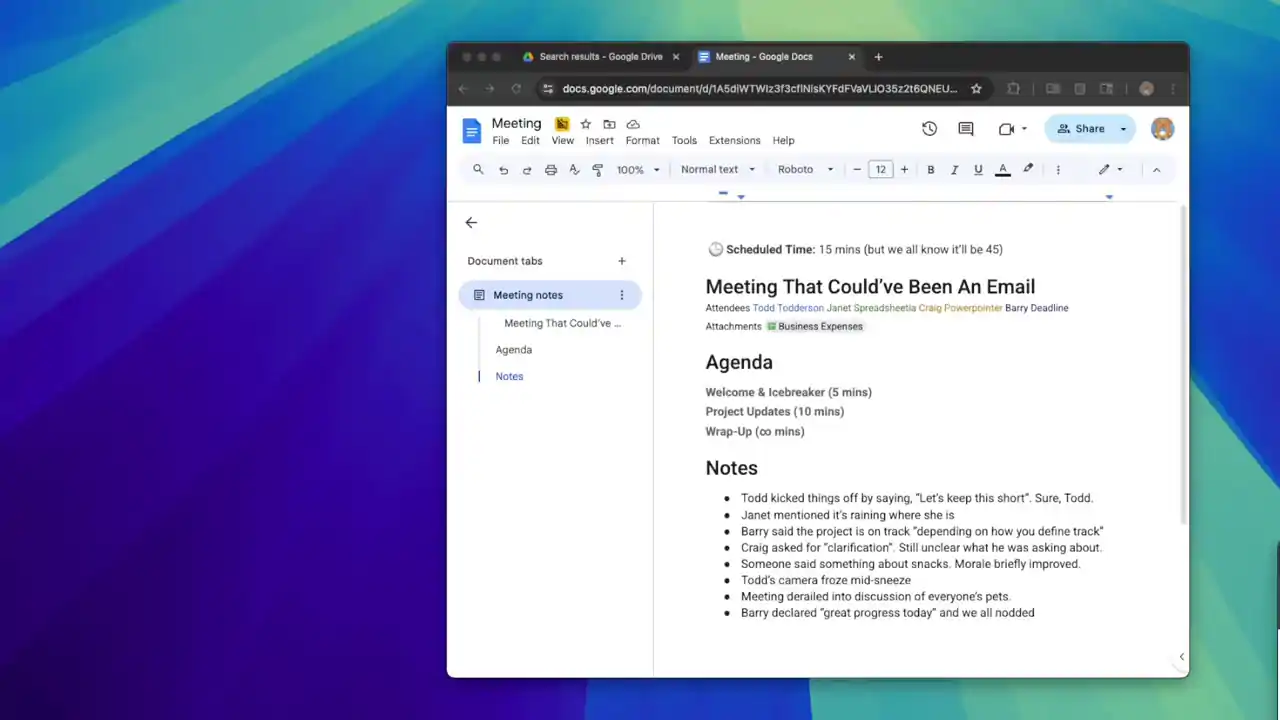Jump to Agenda in the outline
The height and width of the screenshot is (720, 1280).
pos(514,350)
